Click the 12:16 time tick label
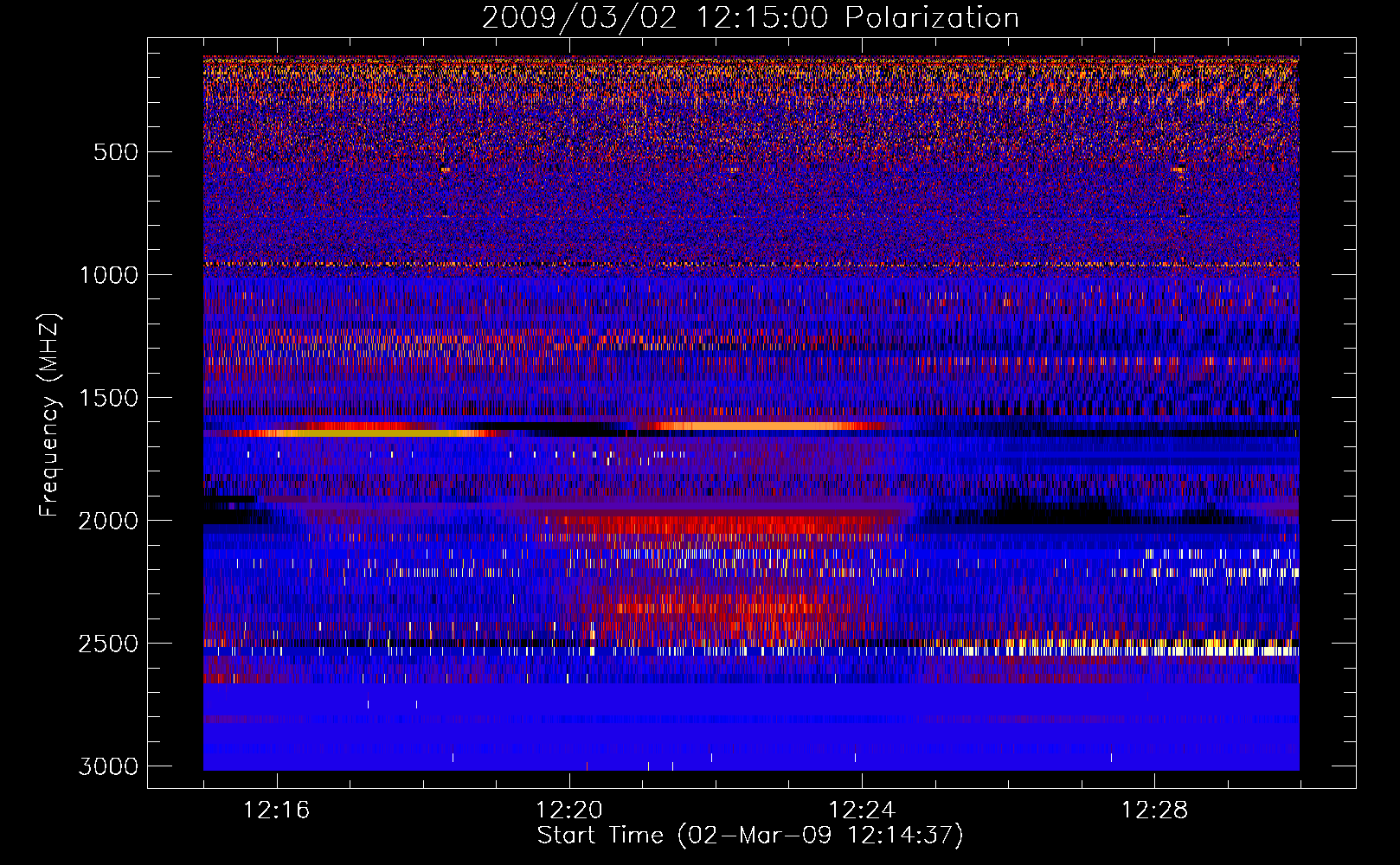The image size is (1400, 865). coord(277,811)
